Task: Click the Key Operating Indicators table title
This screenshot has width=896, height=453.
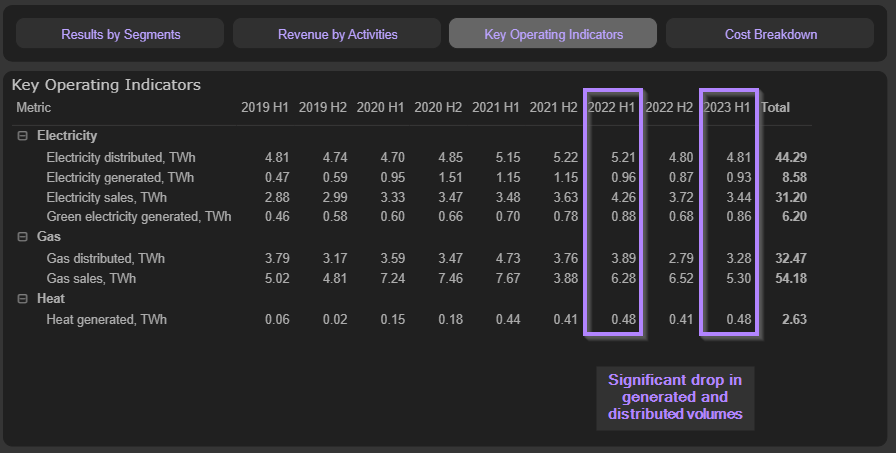Action: (x=106, y=85)
